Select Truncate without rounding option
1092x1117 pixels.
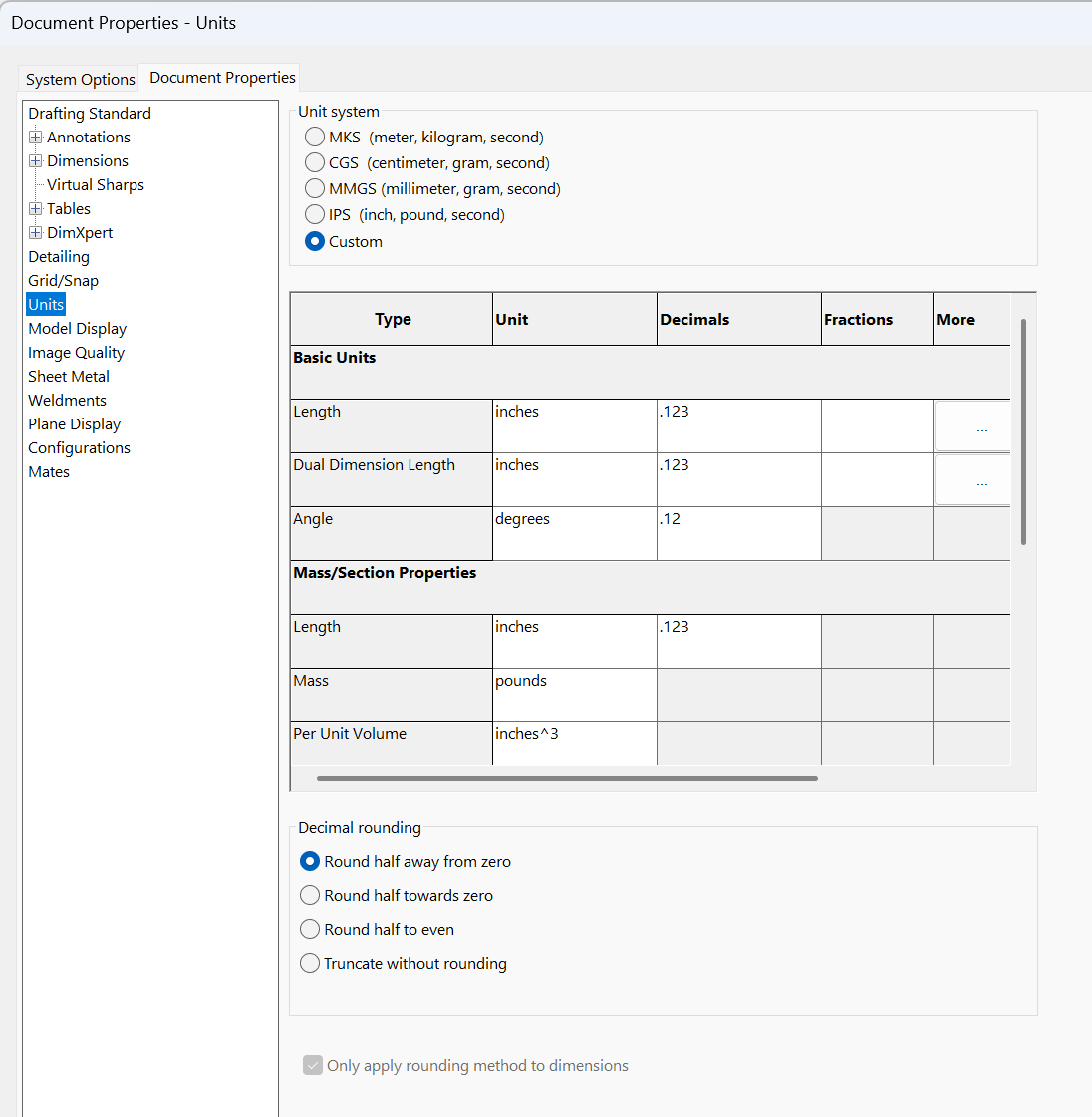click(x=310, y=964)
